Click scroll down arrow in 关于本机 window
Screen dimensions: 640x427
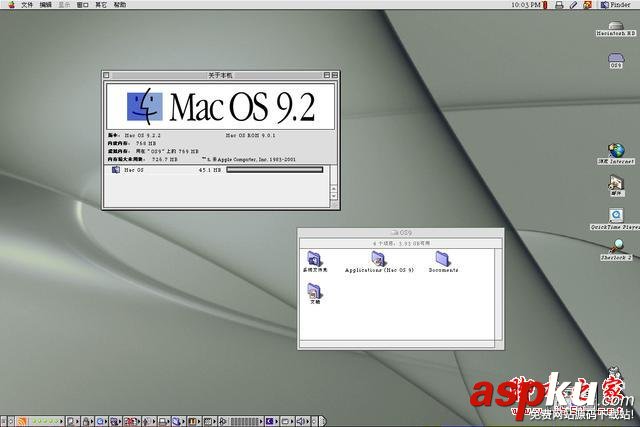pyautogui.click(x=334, y=196)
